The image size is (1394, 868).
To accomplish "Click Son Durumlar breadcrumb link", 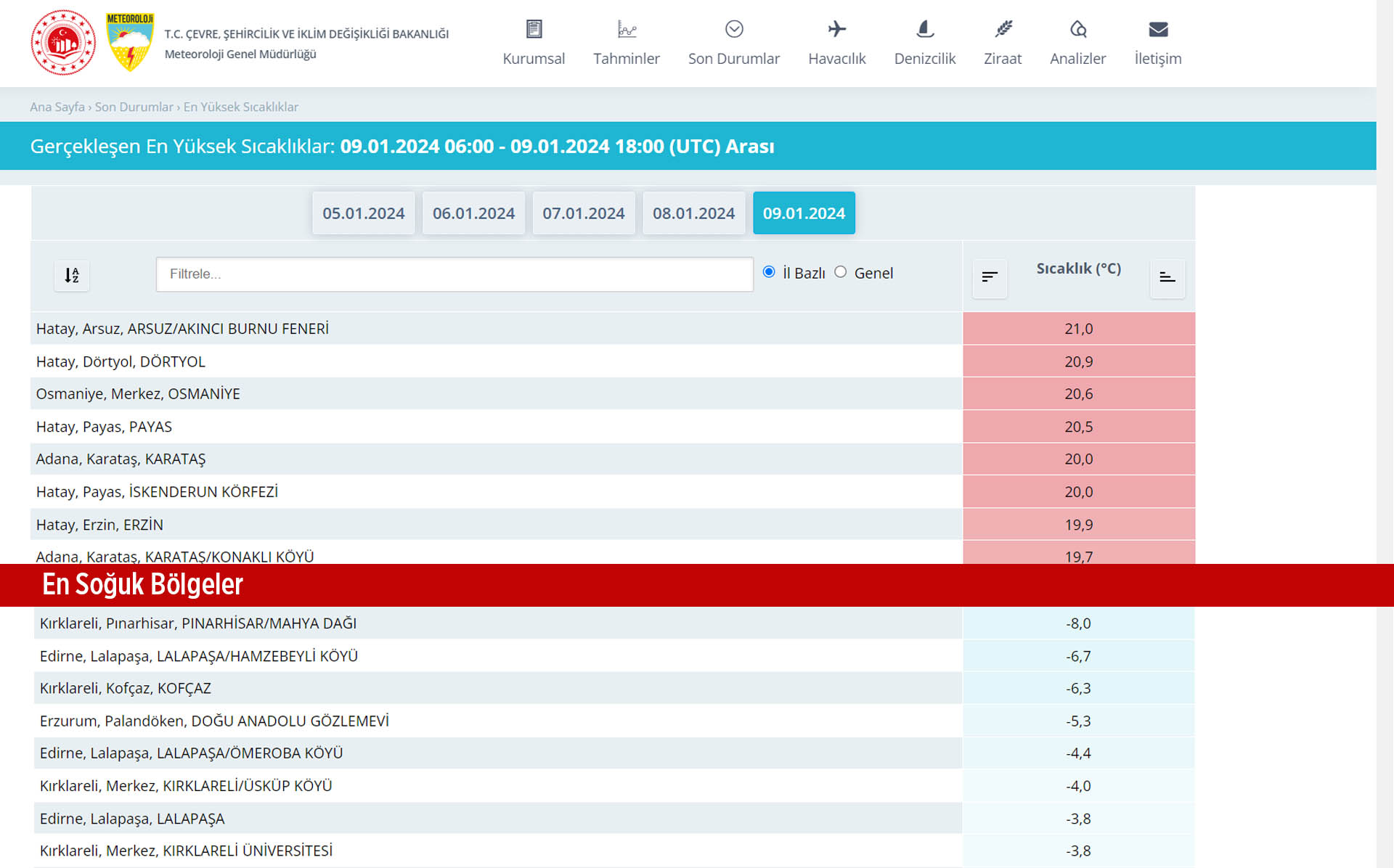I will pos(134,107).
